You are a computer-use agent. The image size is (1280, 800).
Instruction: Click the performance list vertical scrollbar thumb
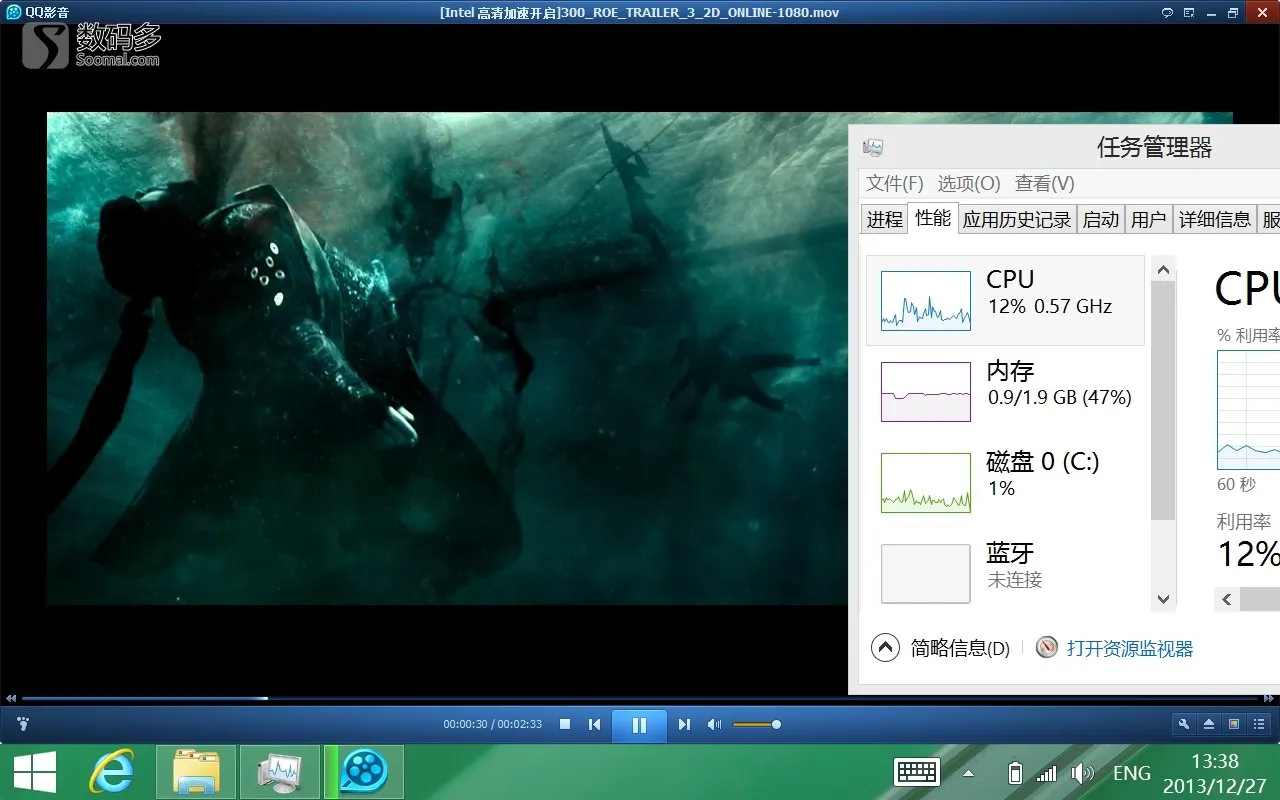click(x=1163, y=400)
